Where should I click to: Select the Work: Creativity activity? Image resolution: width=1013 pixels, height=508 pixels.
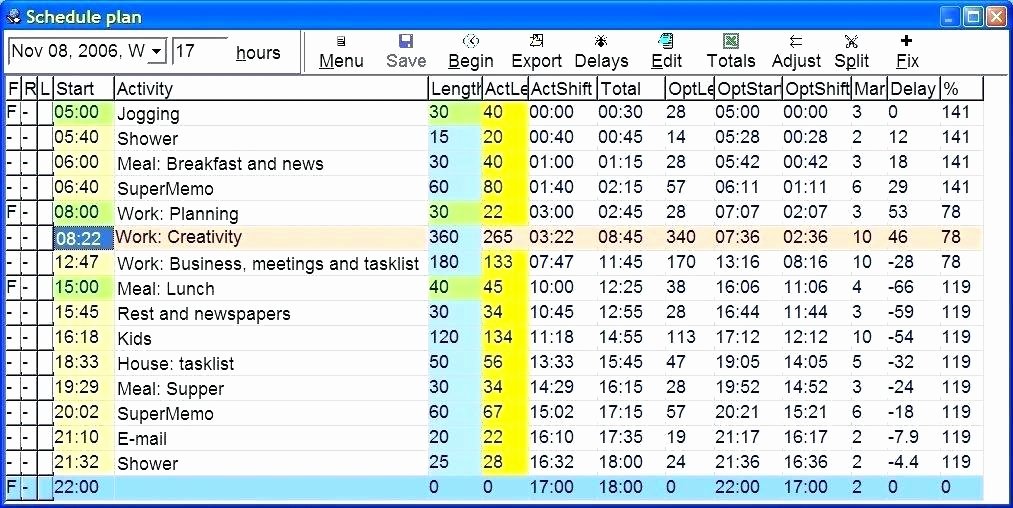(271, 237)
